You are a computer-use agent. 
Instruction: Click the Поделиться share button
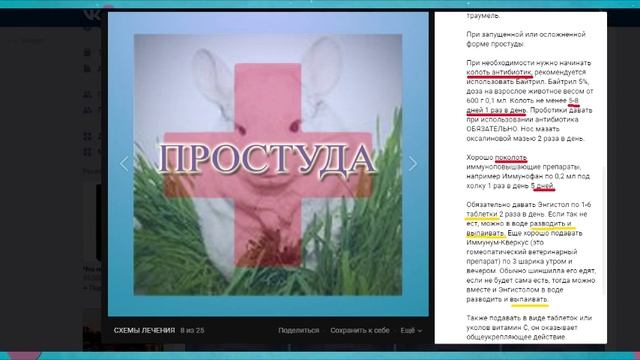pyautogui.click(x=298, y=330)
